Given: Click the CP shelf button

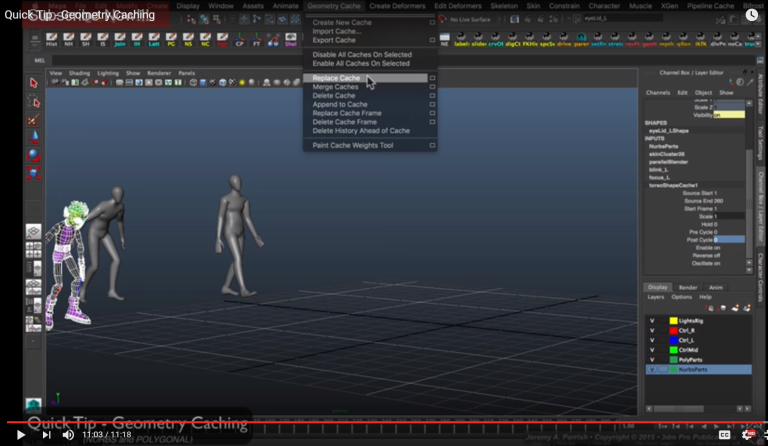Looking at the screenshot, I should tap(240, 40).
